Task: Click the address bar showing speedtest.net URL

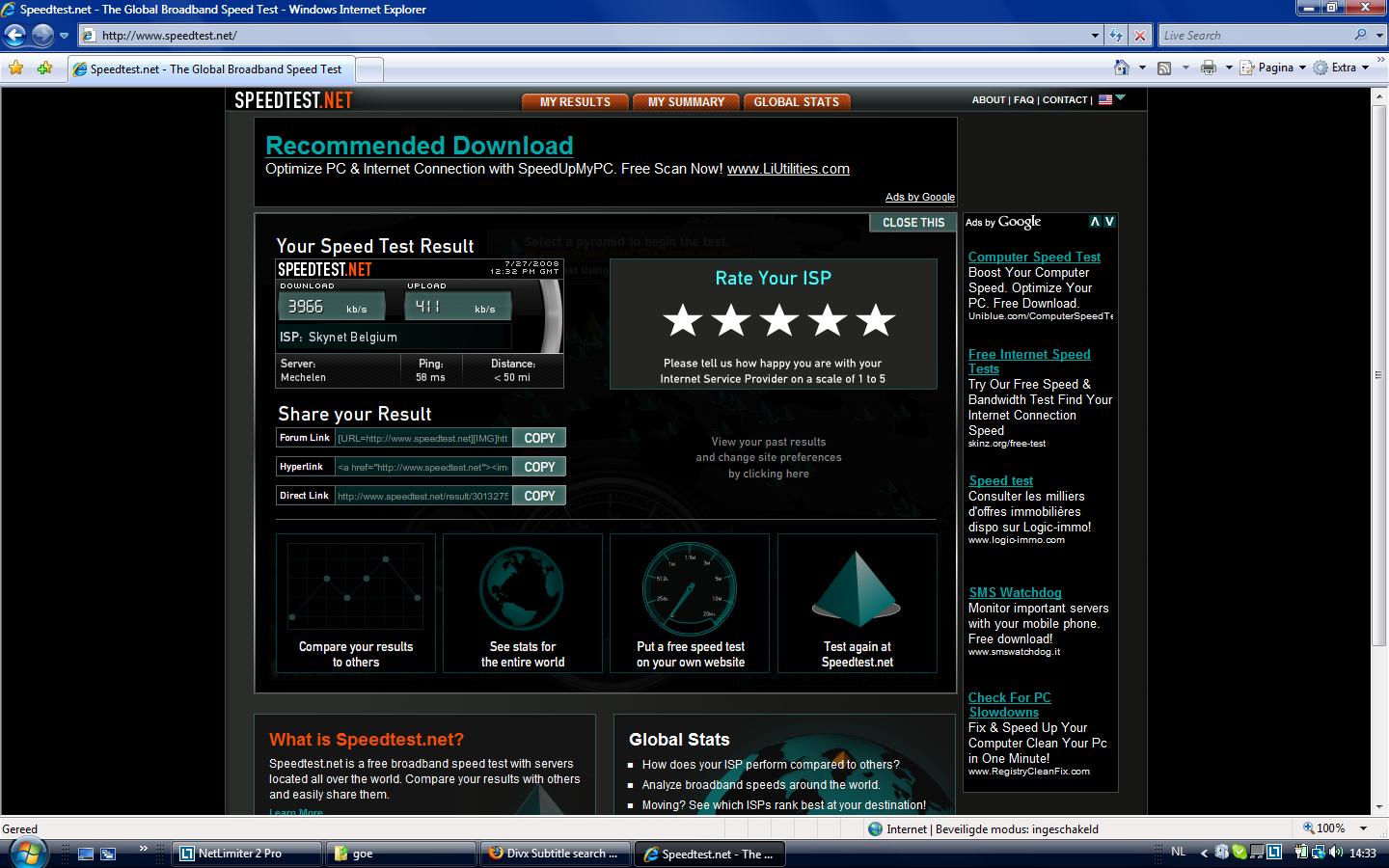Action: tap(584, 36)
